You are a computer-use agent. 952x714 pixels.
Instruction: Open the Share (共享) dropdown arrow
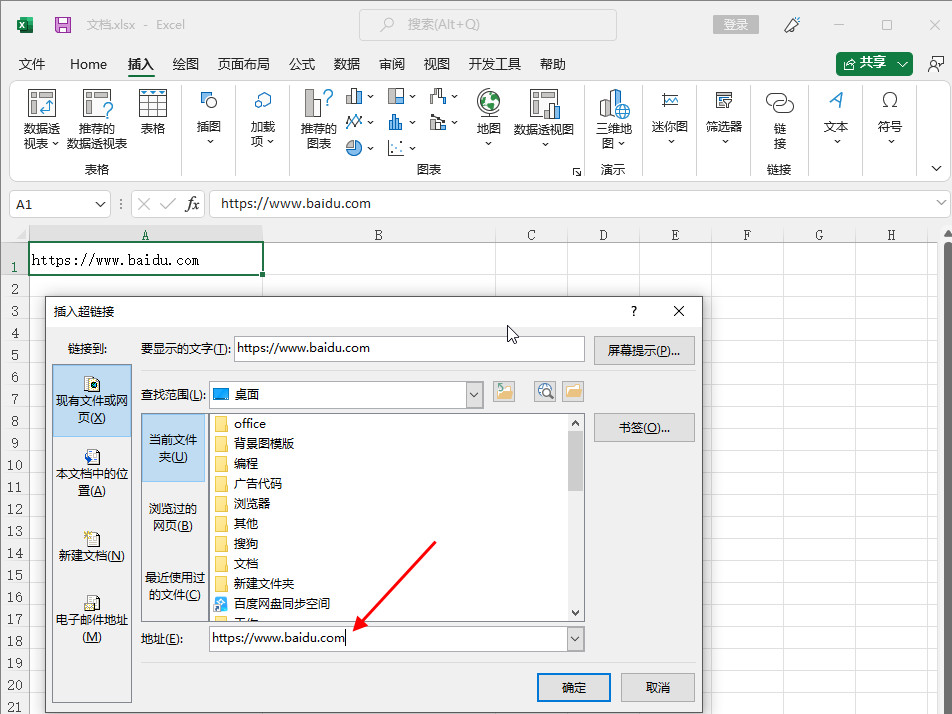coord(903,64)
